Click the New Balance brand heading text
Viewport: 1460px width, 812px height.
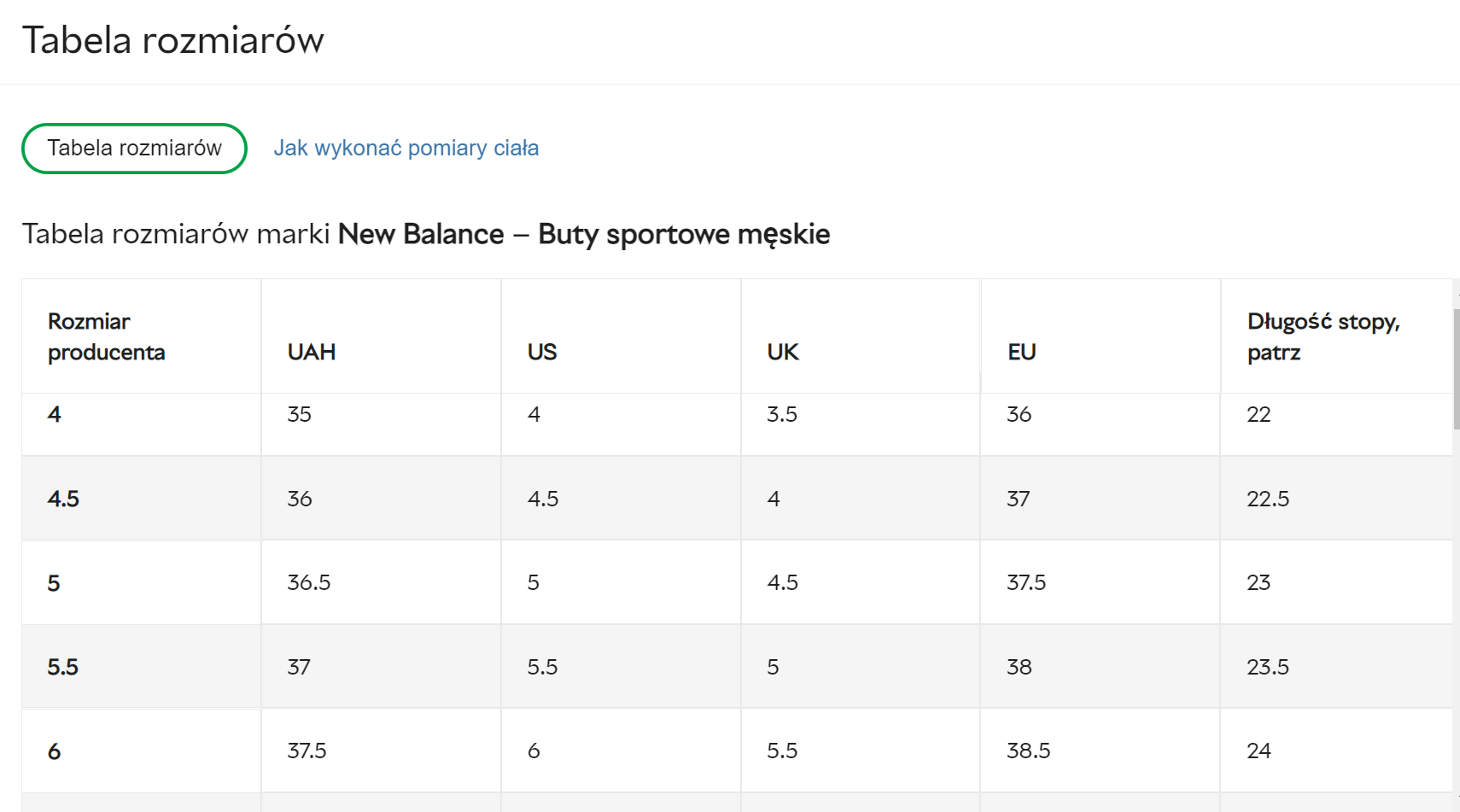(x=421, y=234)
